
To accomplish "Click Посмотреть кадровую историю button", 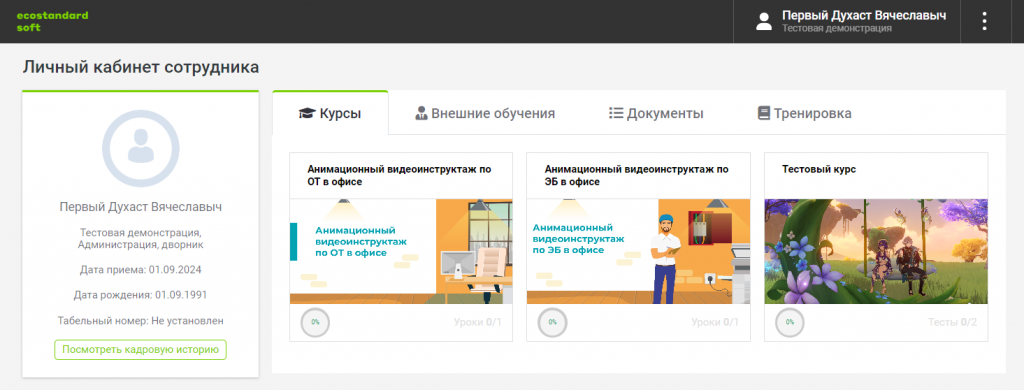I will point(140,349).
